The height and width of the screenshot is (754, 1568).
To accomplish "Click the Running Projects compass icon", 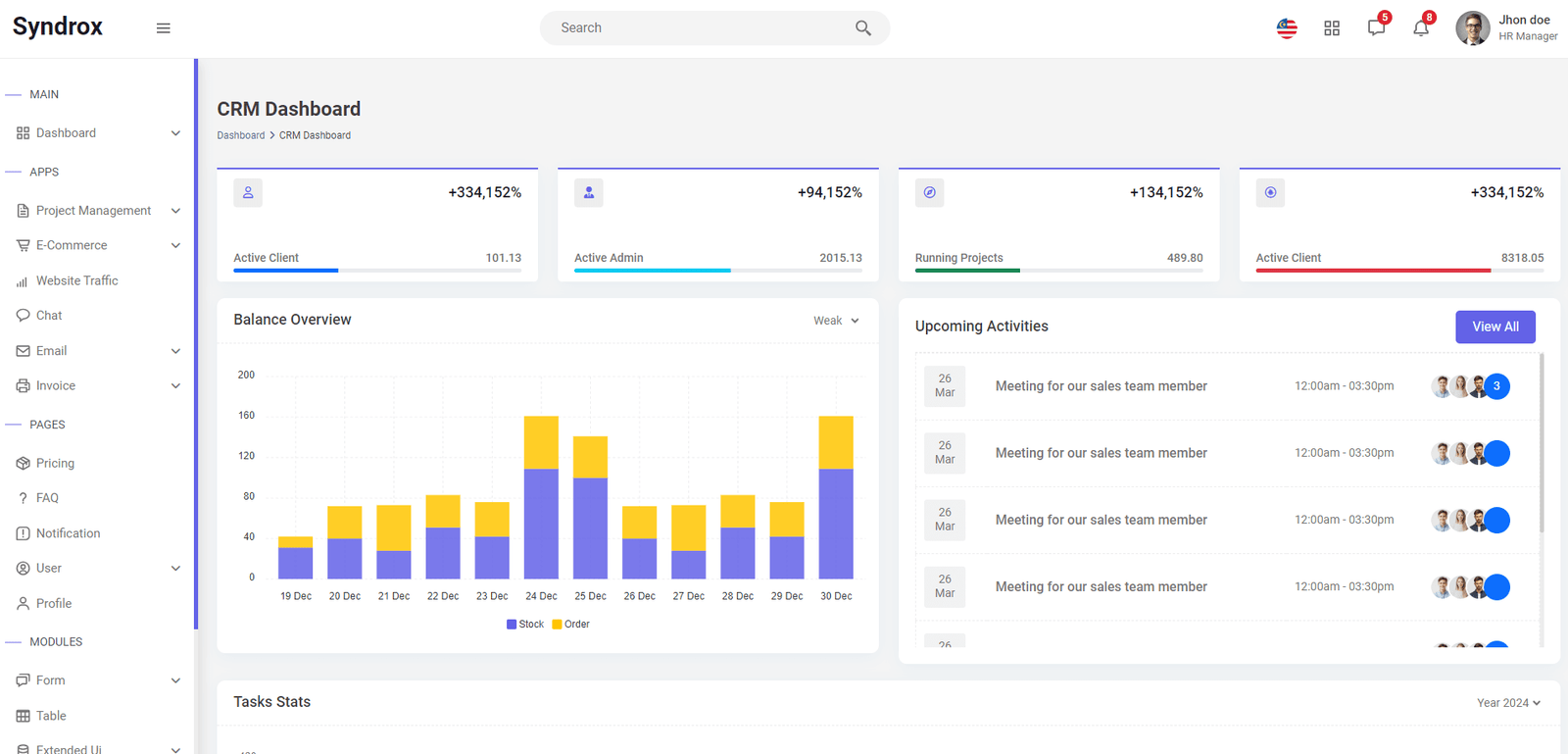I will click(930, 192).
